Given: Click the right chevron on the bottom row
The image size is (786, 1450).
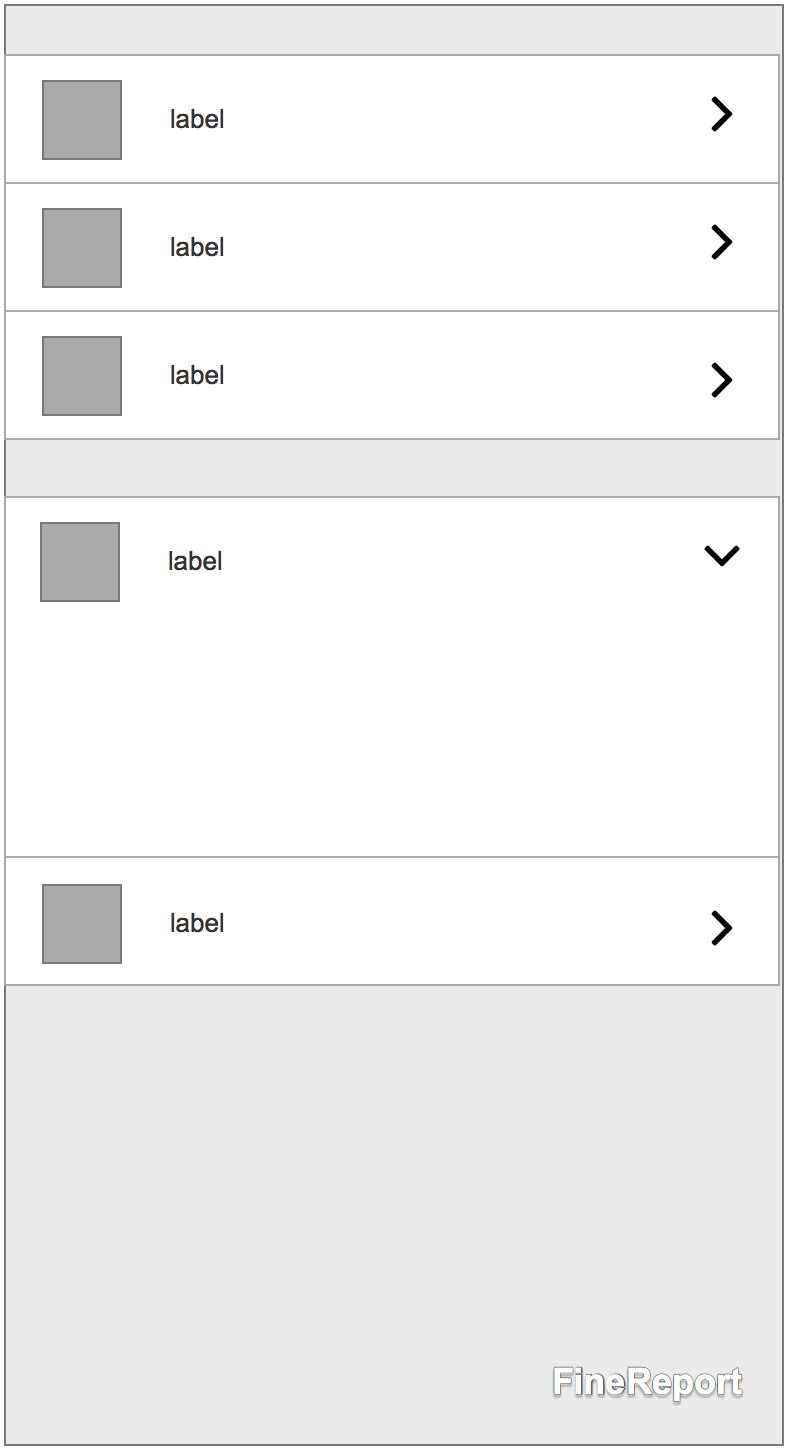Looking at the screenshot, I should pos(721,928).
